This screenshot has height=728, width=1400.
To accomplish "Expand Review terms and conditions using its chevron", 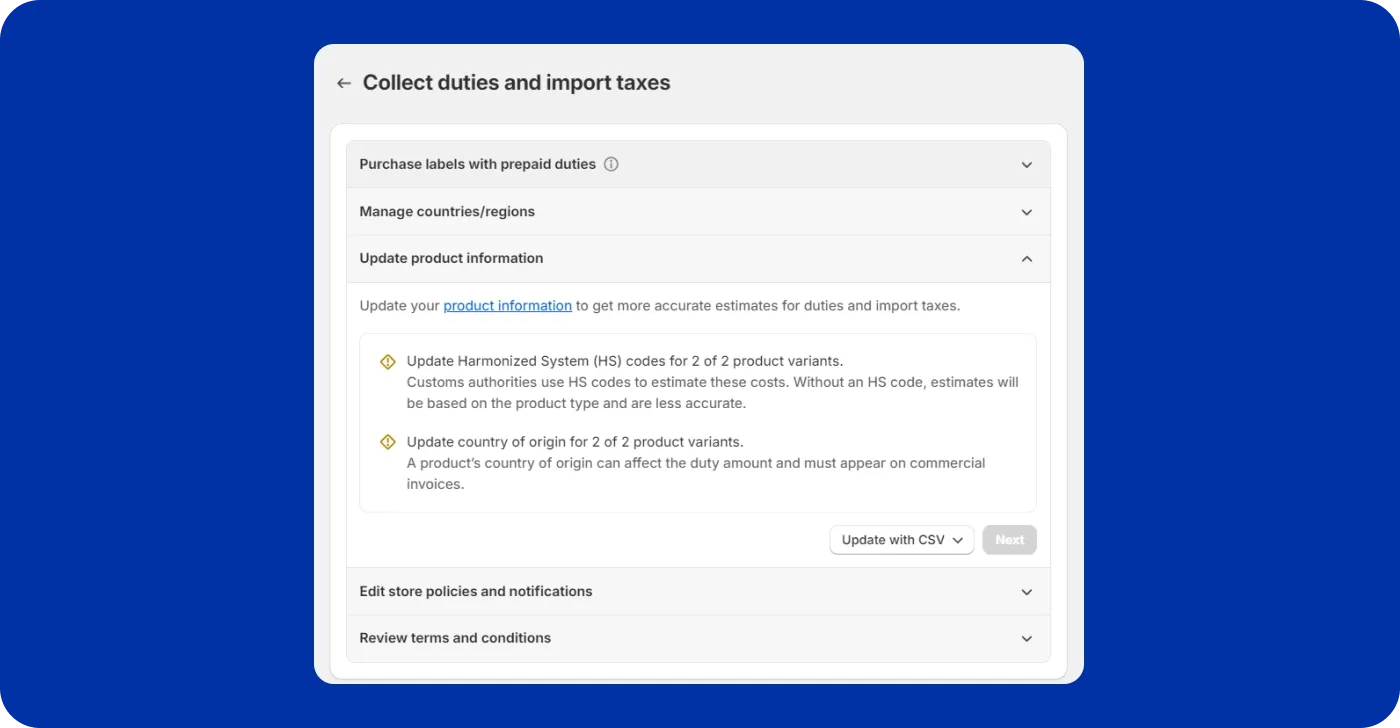I will (x=1026, y=639).
